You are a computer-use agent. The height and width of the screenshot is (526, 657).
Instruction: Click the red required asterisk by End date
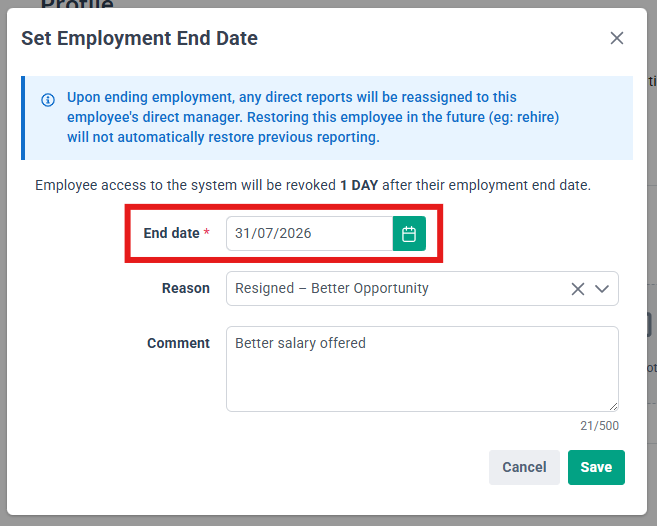tap(207, 232)
